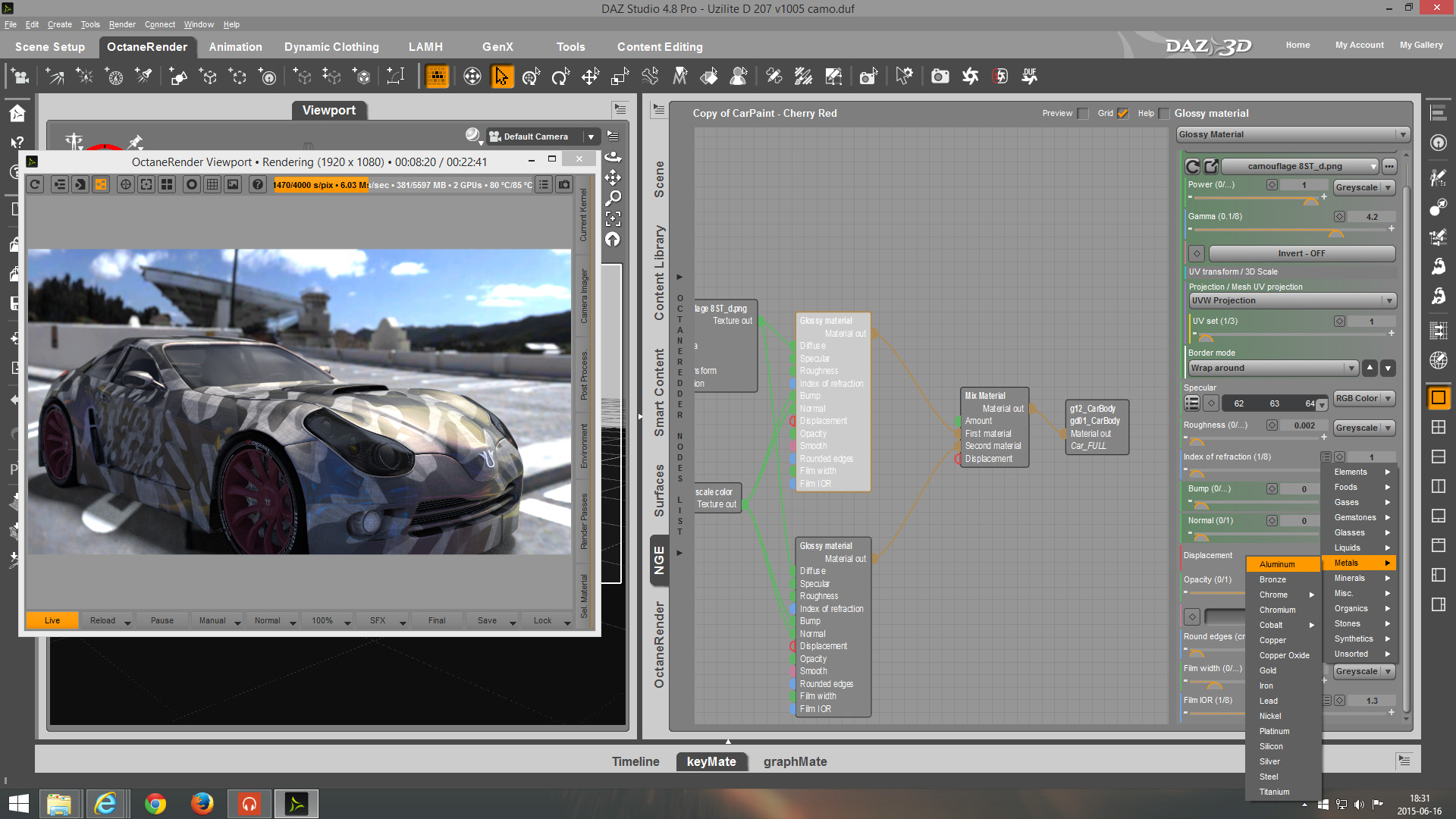Select the Universal tool in the toolbar
This screenshot has height=819, width=1456.
[531, 77]
